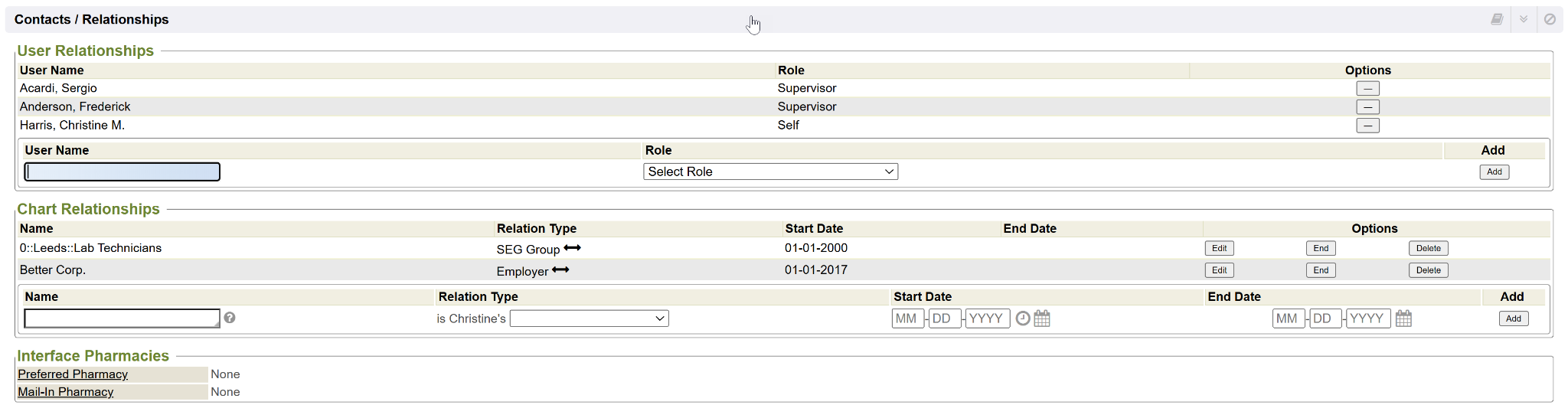Collapse the section using double-chevron icon
Image resolution: width=1568 pixels, height=405 pixels.
pyautogui.click(x=1524, y=19)
